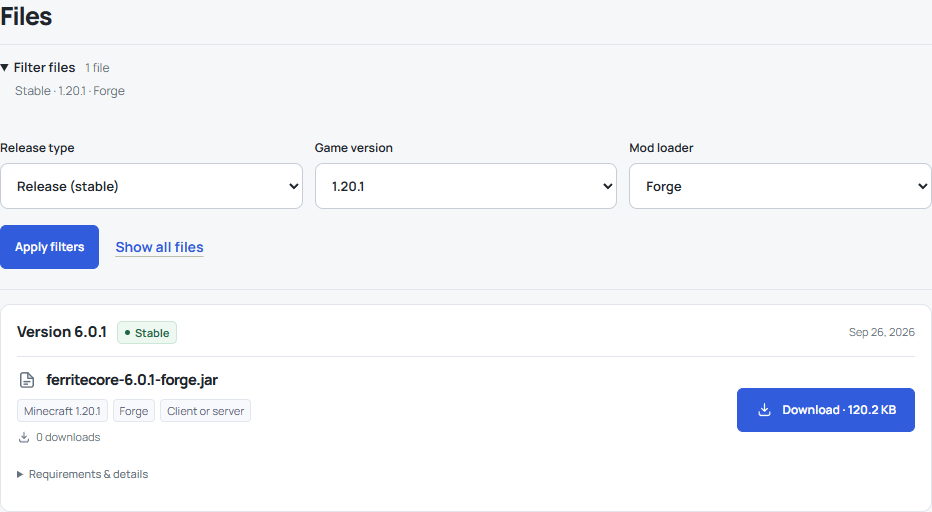Click the file document icon beside ferritecore-6.0.1-forge.jar
The width and height of the screenshot is (932, 512).
(27, 380)
